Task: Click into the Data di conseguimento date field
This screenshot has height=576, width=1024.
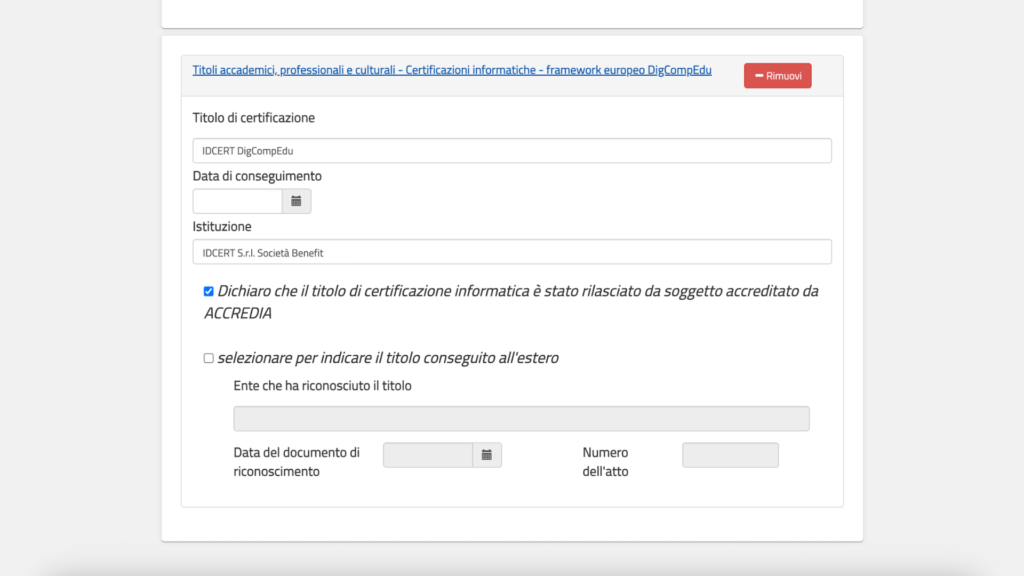Action: click(x=238, y=201)
